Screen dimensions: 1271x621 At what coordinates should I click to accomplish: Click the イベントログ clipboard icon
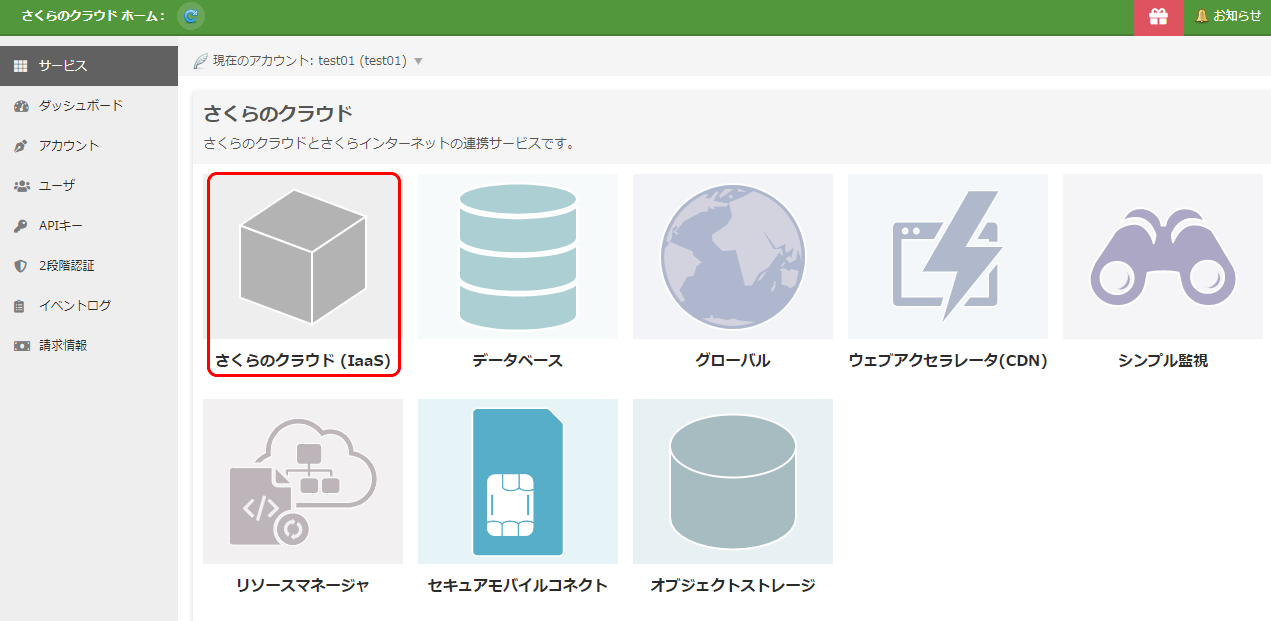[x=21, y=306]
